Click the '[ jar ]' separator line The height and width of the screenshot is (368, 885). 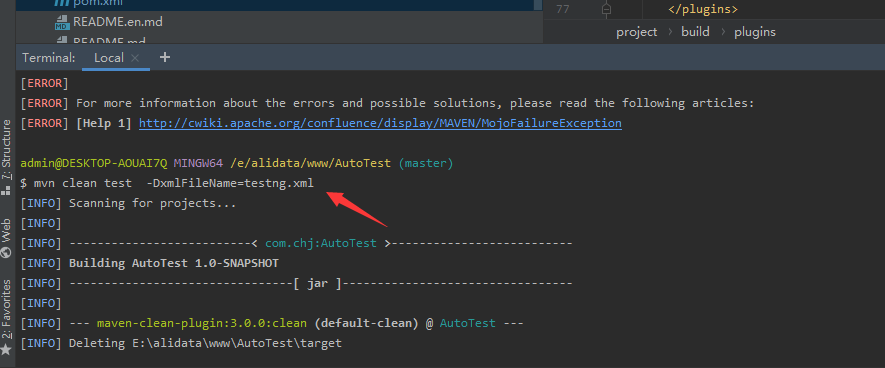click(x=296, y=283)
